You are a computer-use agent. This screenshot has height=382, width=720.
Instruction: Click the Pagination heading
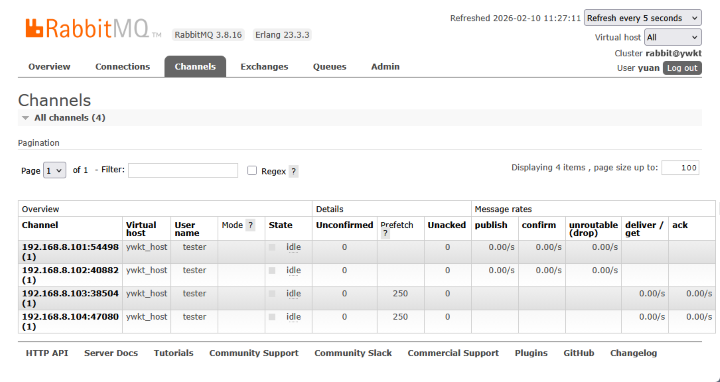pos(39,143)
